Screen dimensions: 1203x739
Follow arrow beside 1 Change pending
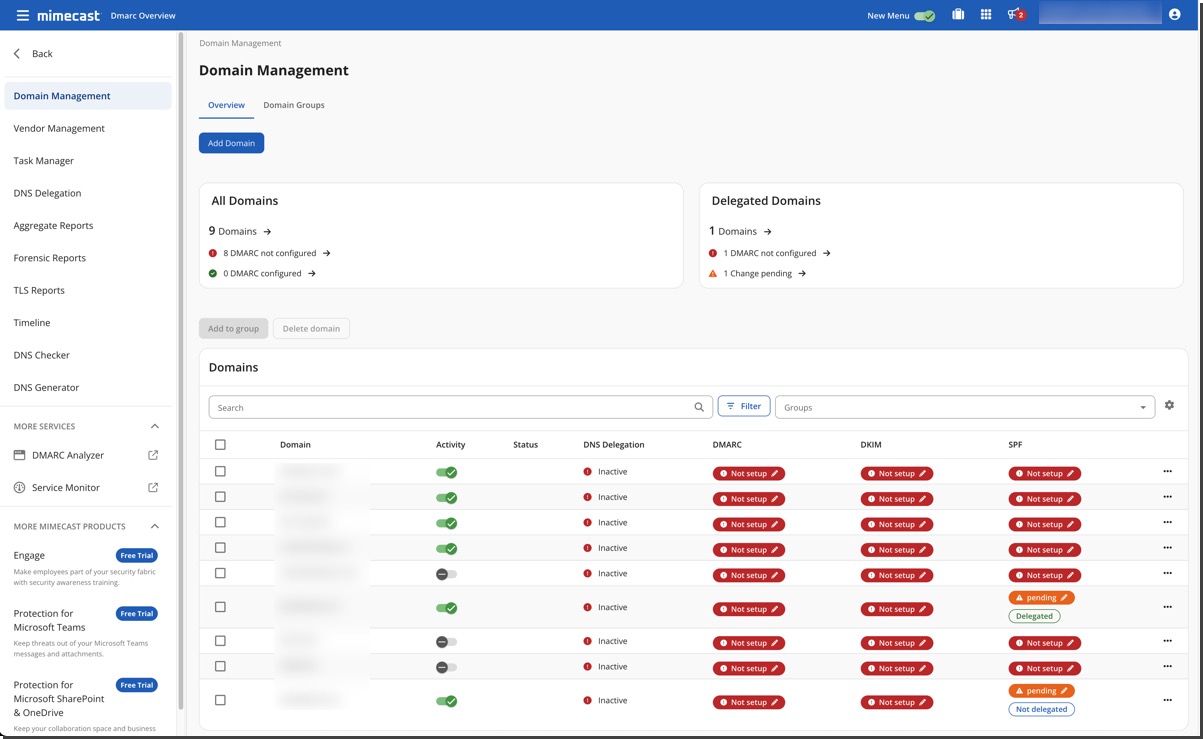tap(802, 273)
